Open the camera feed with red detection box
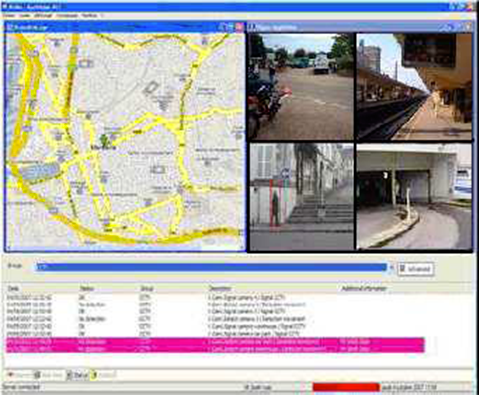The height and width of the screenshot is (395, 479). coord(301,197)
